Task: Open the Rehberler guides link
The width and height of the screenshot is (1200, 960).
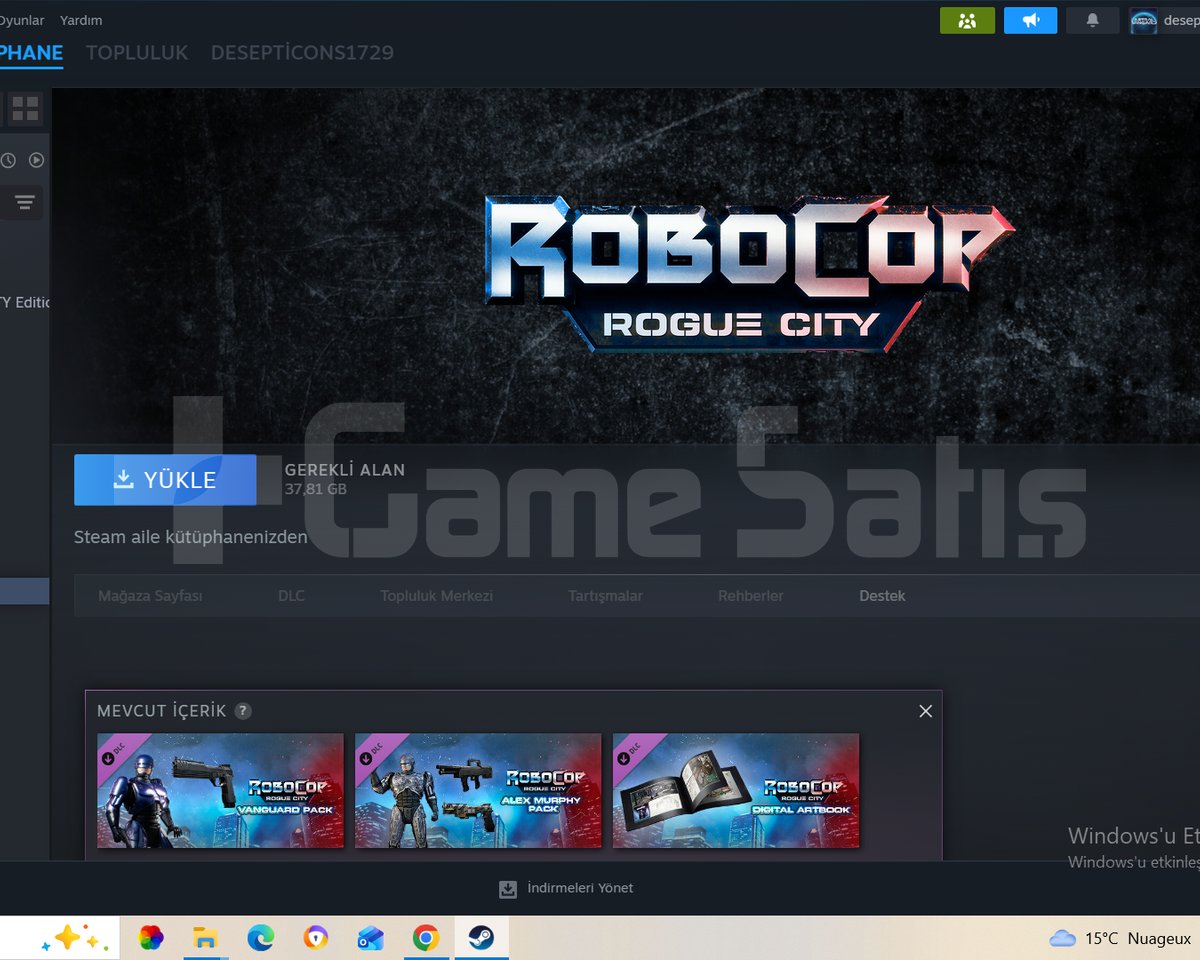Action: pyautogui.click(x=750, y=596)
